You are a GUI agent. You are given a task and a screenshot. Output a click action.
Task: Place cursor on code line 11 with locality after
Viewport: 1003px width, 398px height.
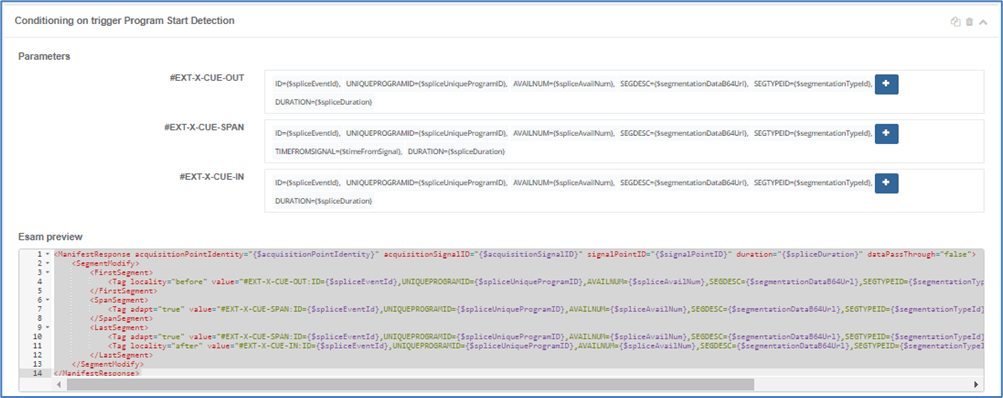[x=519, y=345]
